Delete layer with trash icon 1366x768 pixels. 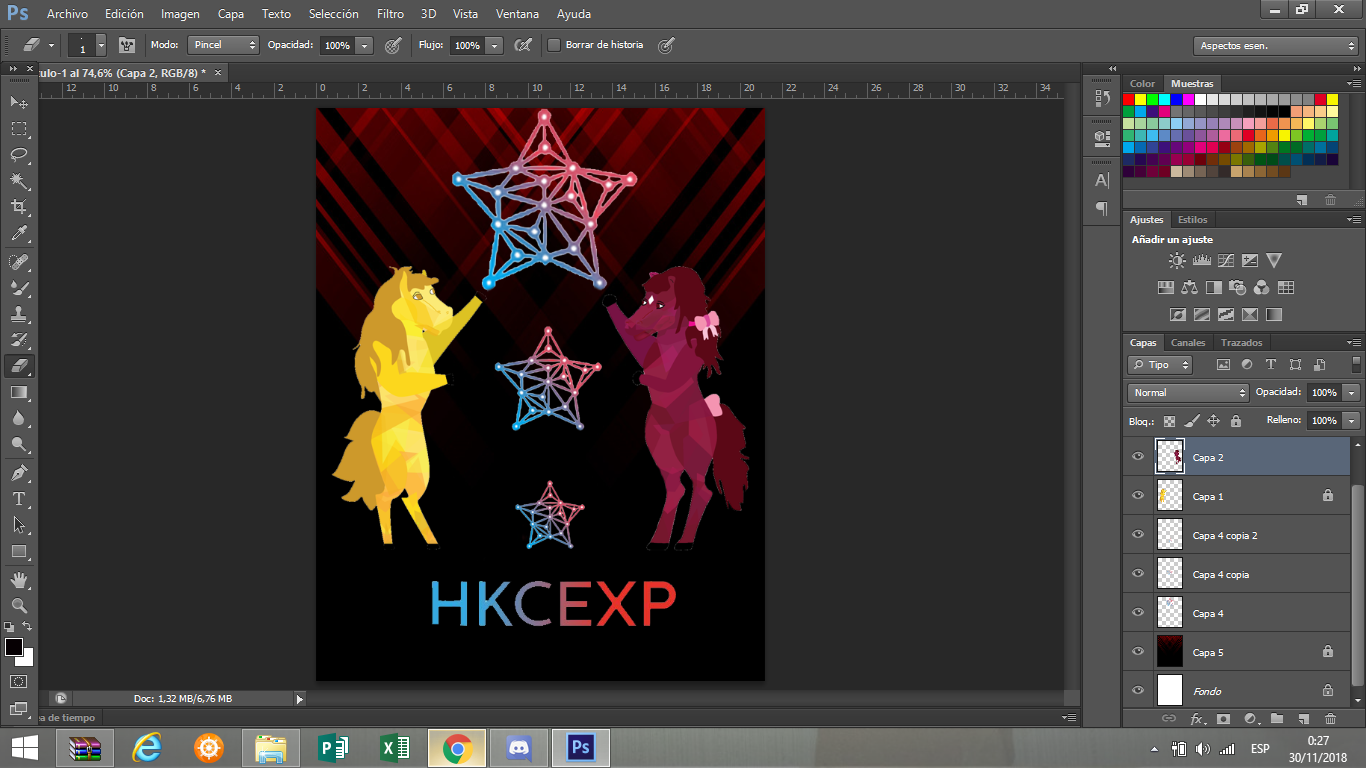click(1330, 718)
